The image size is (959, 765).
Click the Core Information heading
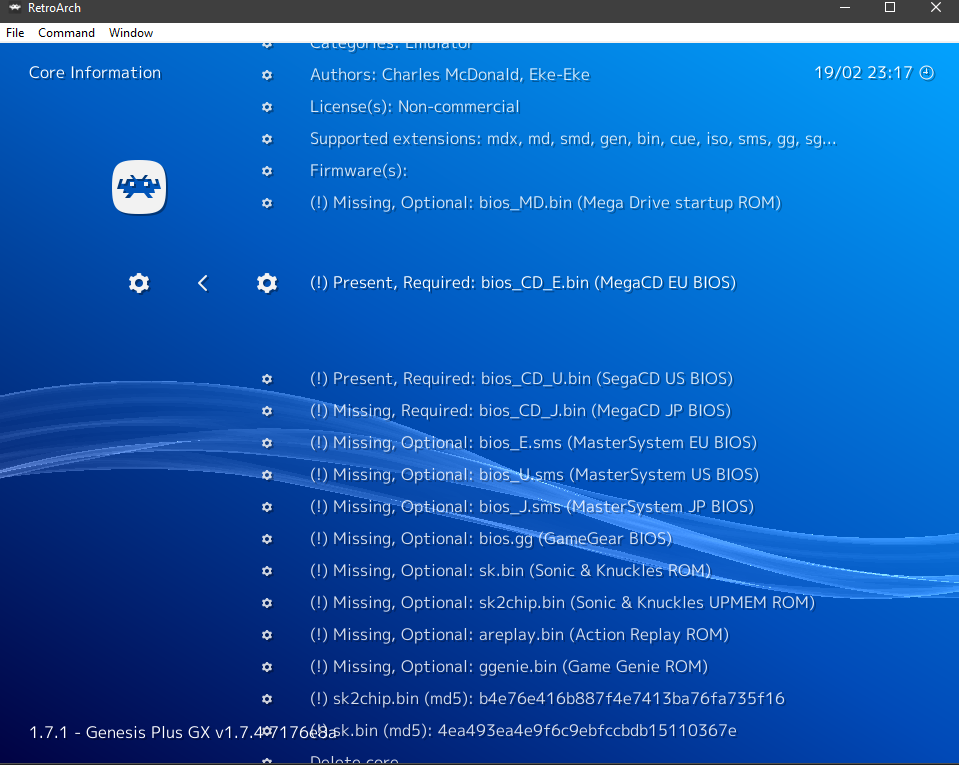tap(95, 73)
